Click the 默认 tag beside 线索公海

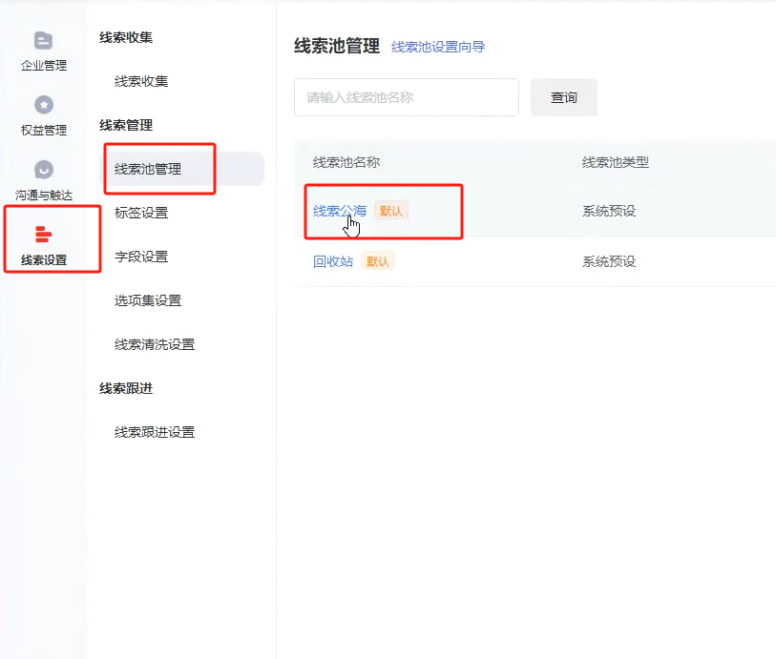[x=393, y=211]
